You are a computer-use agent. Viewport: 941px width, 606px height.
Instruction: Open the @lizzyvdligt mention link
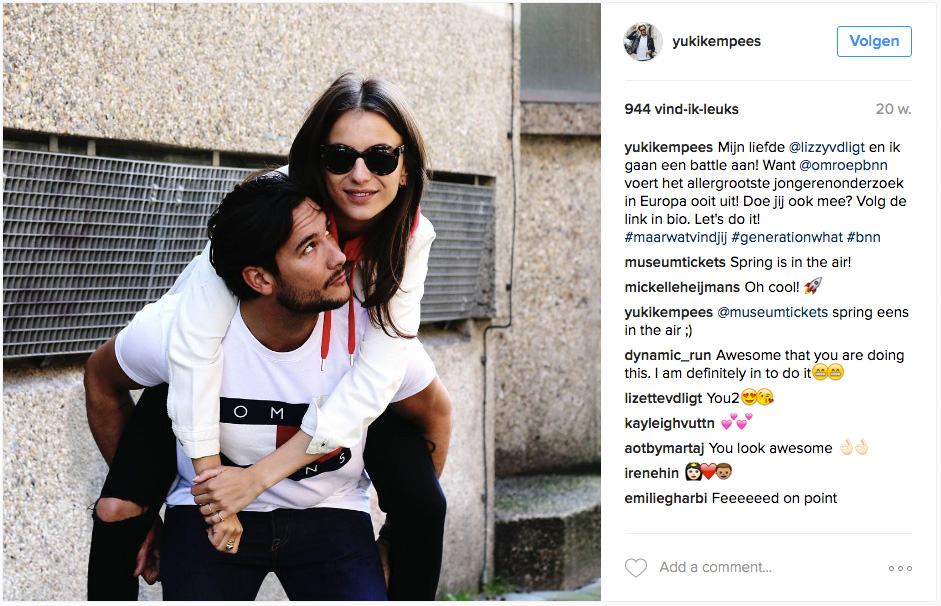pyautogui.click(x=826, y=148)
